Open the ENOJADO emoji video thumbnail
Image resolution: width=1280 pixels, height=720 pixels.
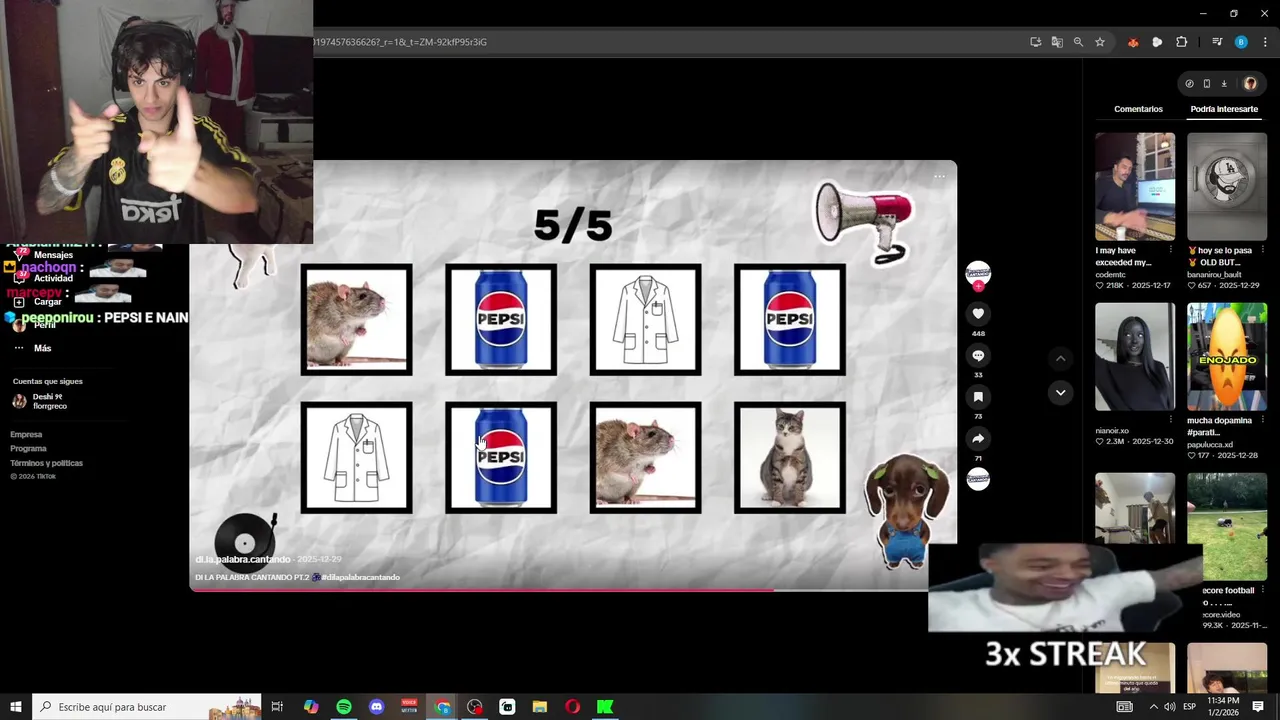1227,357
